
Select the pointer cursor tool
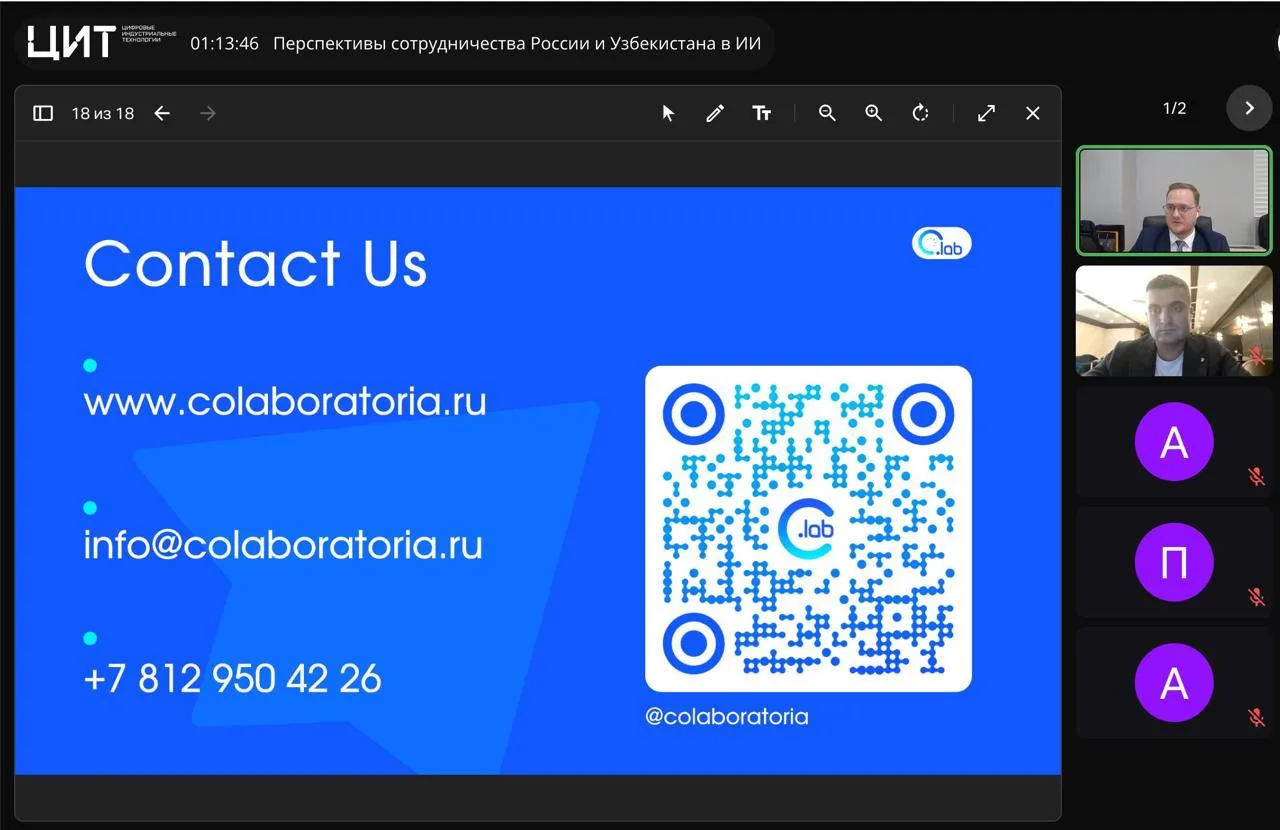pos(668,113)
